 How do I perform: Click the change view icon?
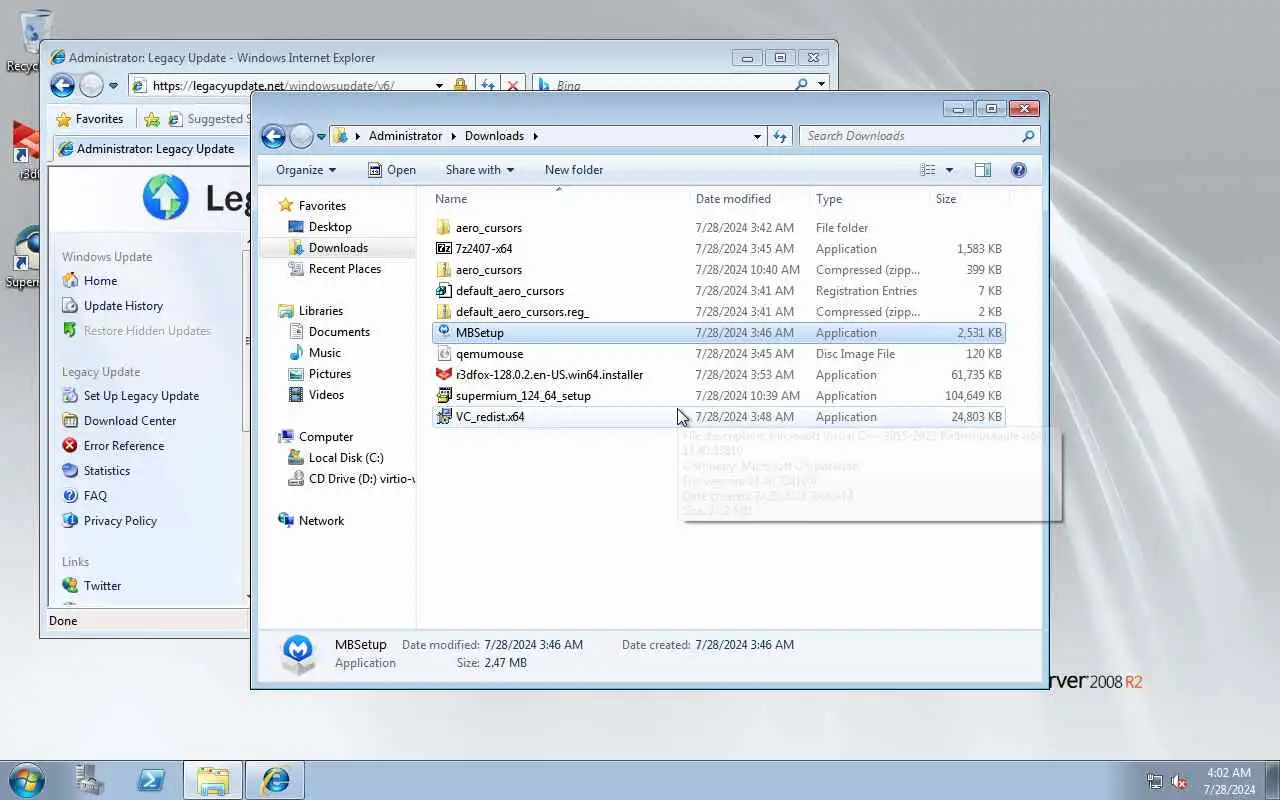tap(928, 170)
